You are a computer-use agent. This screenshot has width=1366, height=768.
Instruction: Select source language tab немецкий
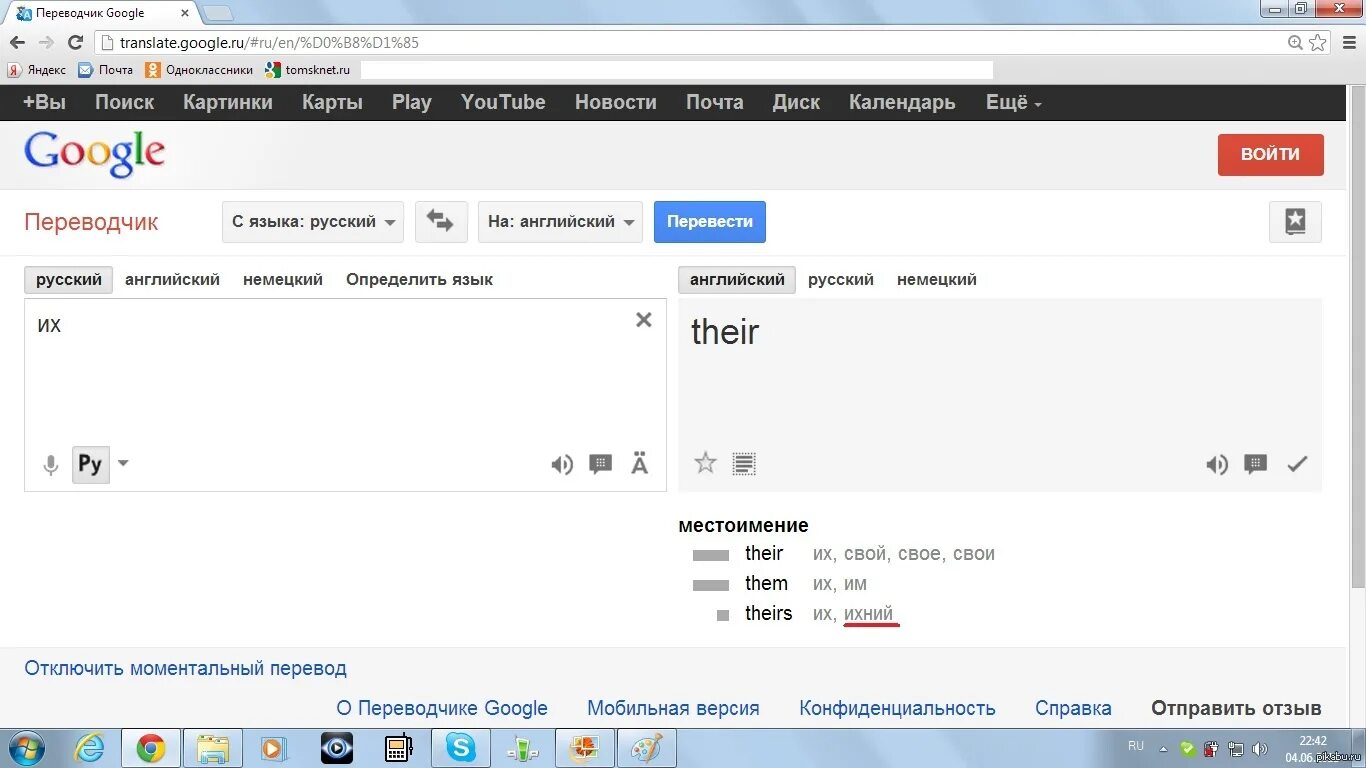click(283, 280)
